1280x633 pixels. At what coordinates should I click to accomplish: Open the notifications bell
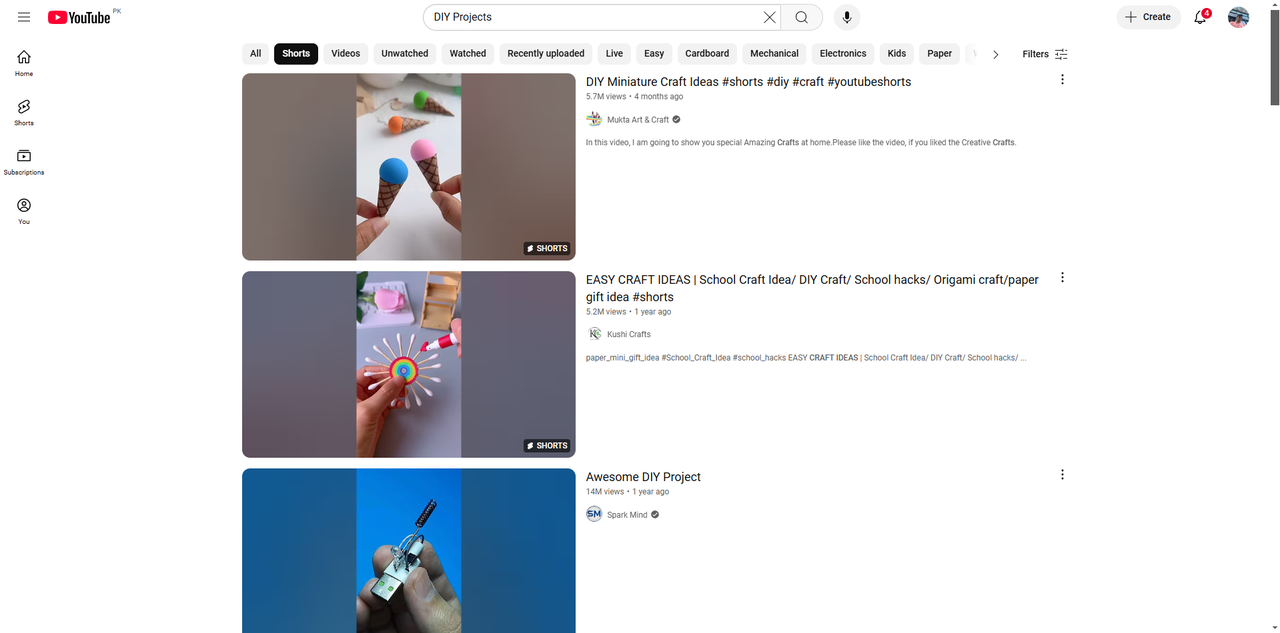pos(1201,17)
